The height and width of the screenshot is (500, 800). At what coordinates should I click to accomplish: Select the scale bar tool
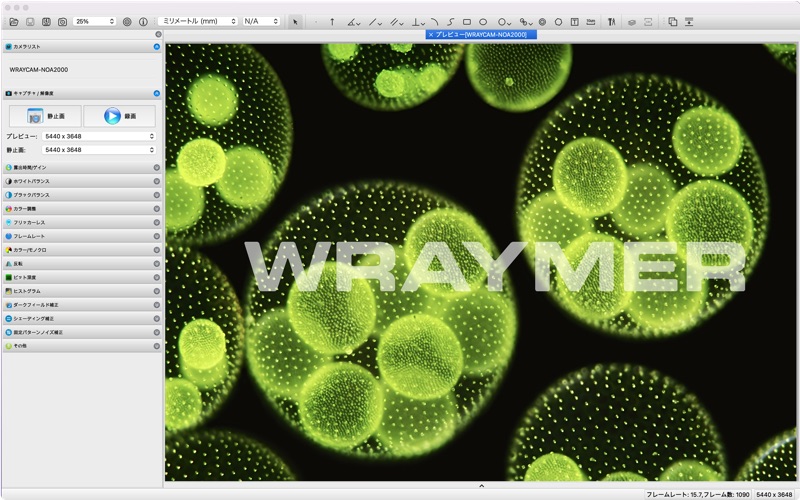[x=591, y=21]
